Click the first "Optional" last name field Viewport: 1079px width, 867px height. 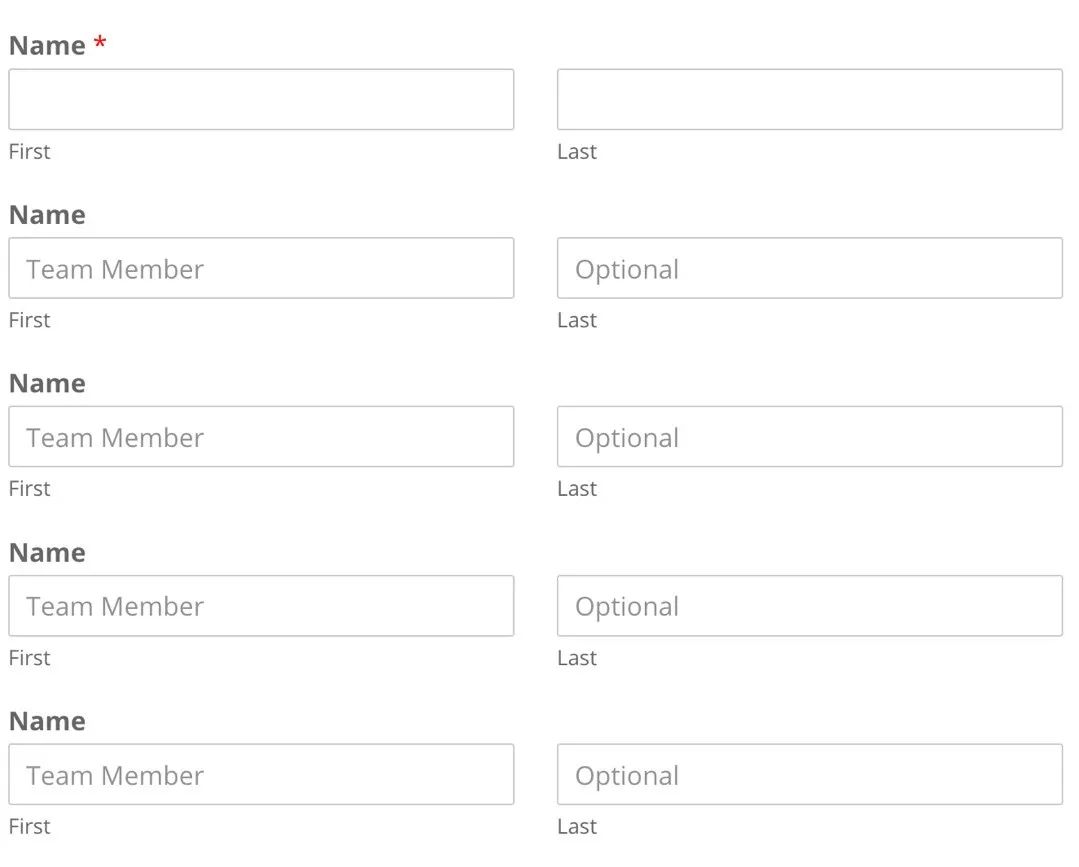pyautogui.click(x=809, y=268)
